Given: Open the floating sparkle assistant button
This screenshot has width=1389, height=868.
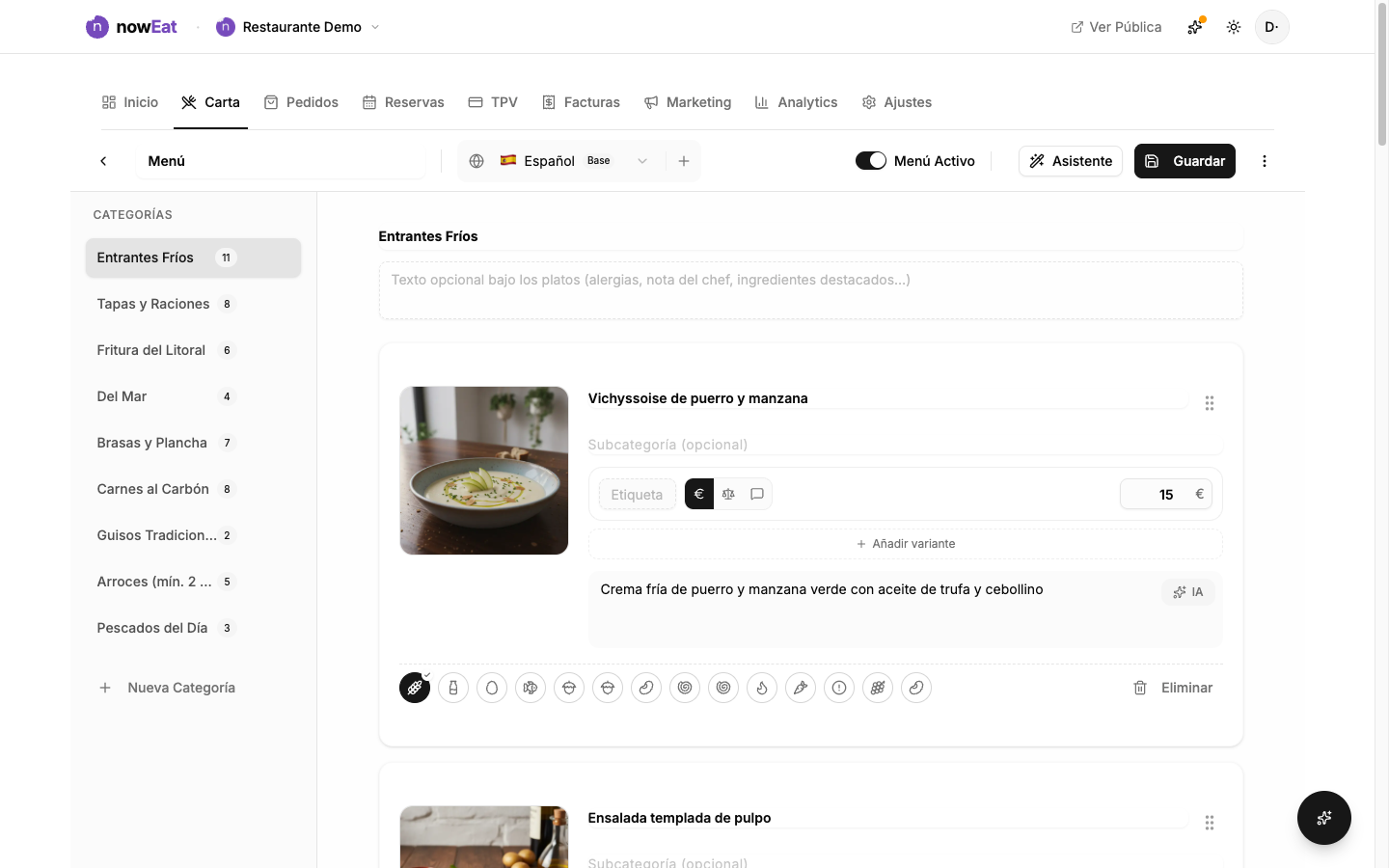Looking at the screenshot, I should 1324,818.
